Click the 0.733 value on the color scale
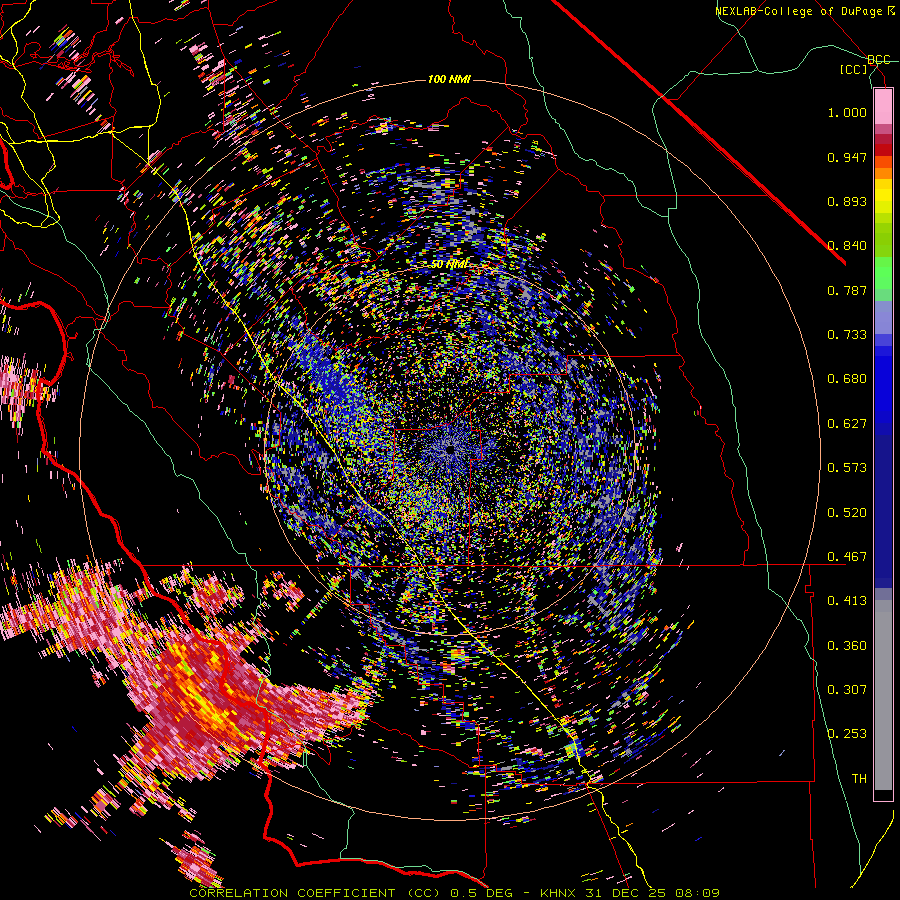This screenshot has height=900, width=900. point(847,335)
